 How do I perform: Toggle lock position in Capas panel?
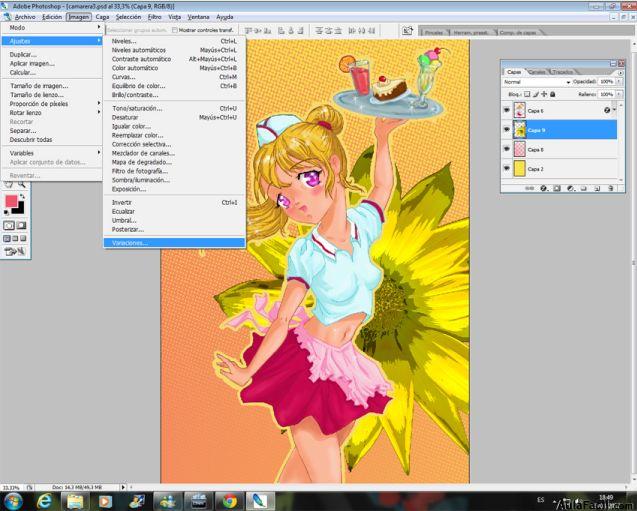544,94
